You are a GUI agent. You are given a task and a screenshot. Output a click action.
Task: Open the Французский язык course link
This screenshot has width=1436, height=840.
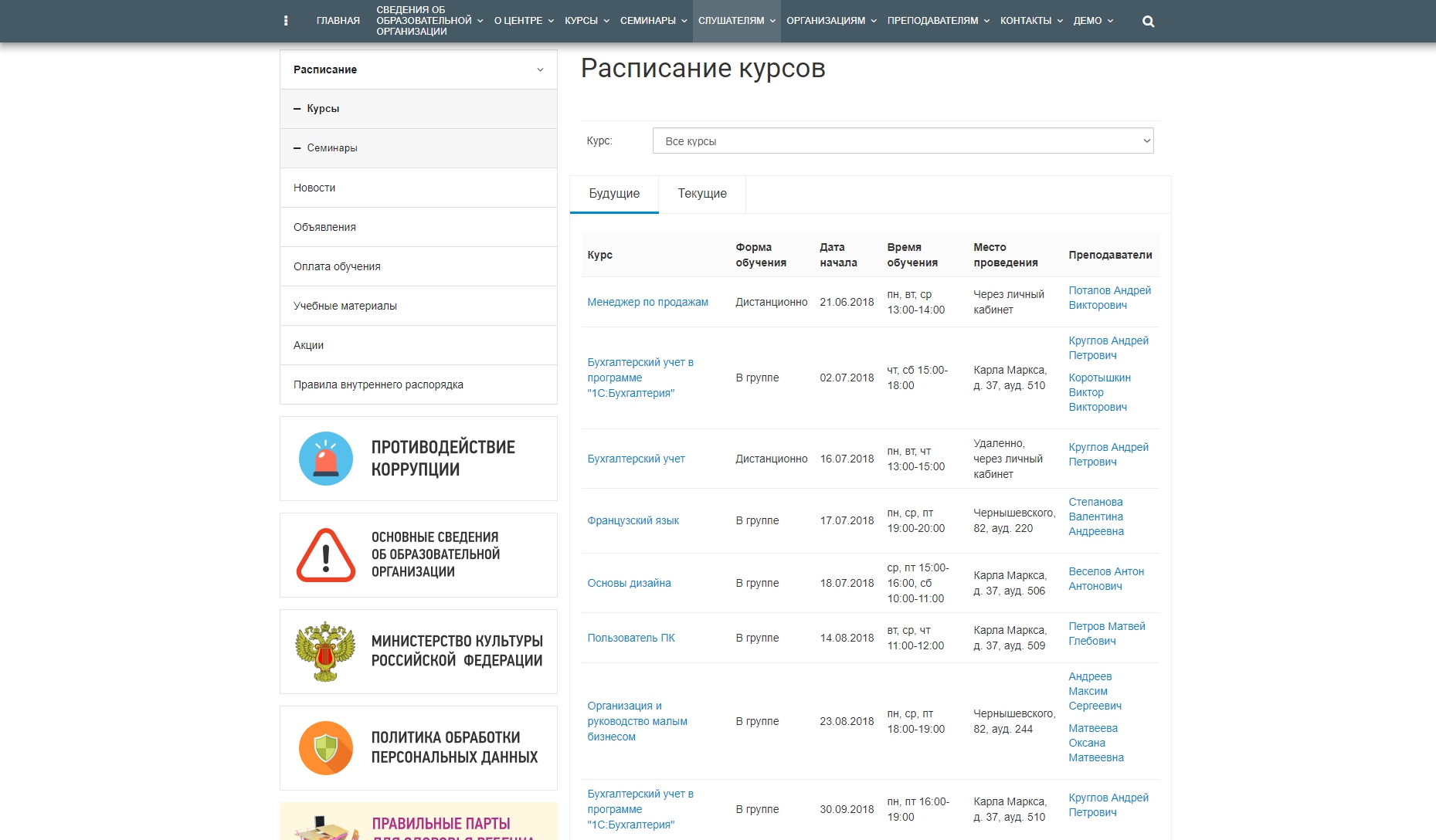[x=633, y=520]
